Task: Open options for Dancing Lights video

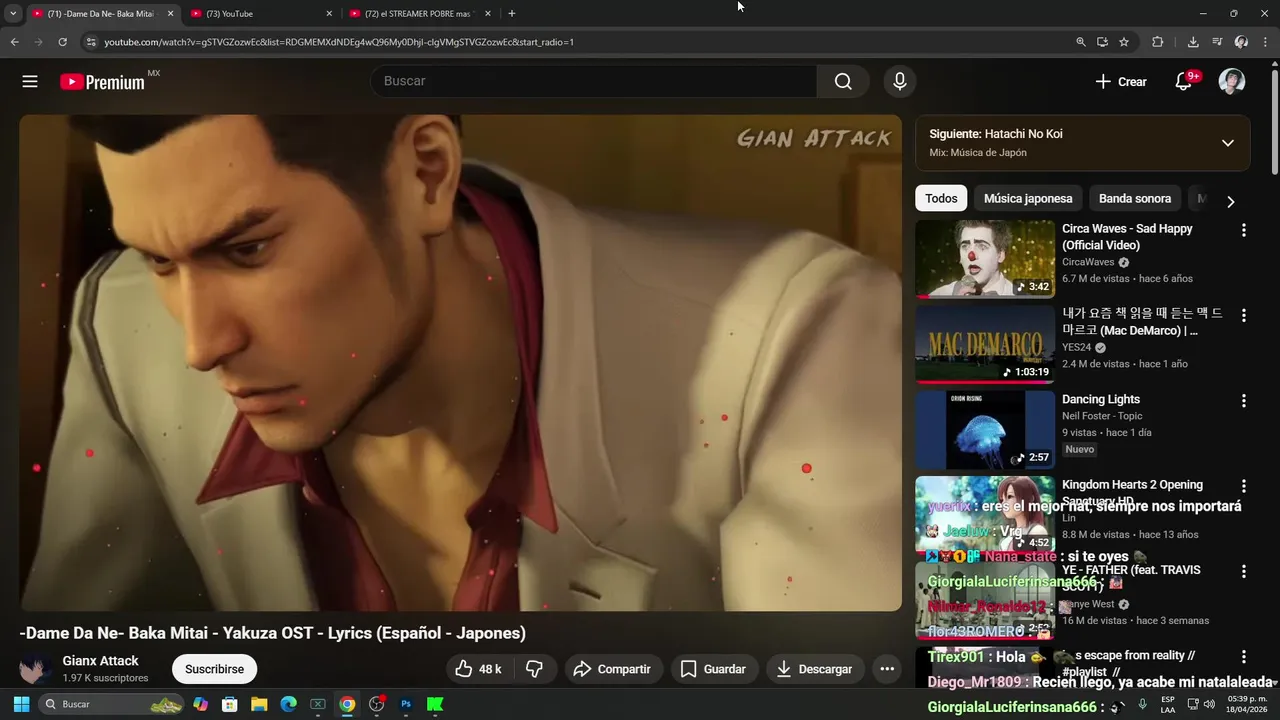Action: coord(1244,401)
